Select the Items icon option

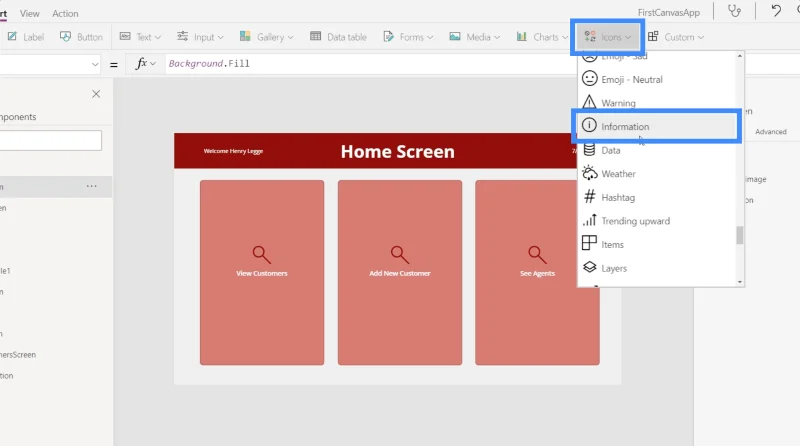point(658,244)
